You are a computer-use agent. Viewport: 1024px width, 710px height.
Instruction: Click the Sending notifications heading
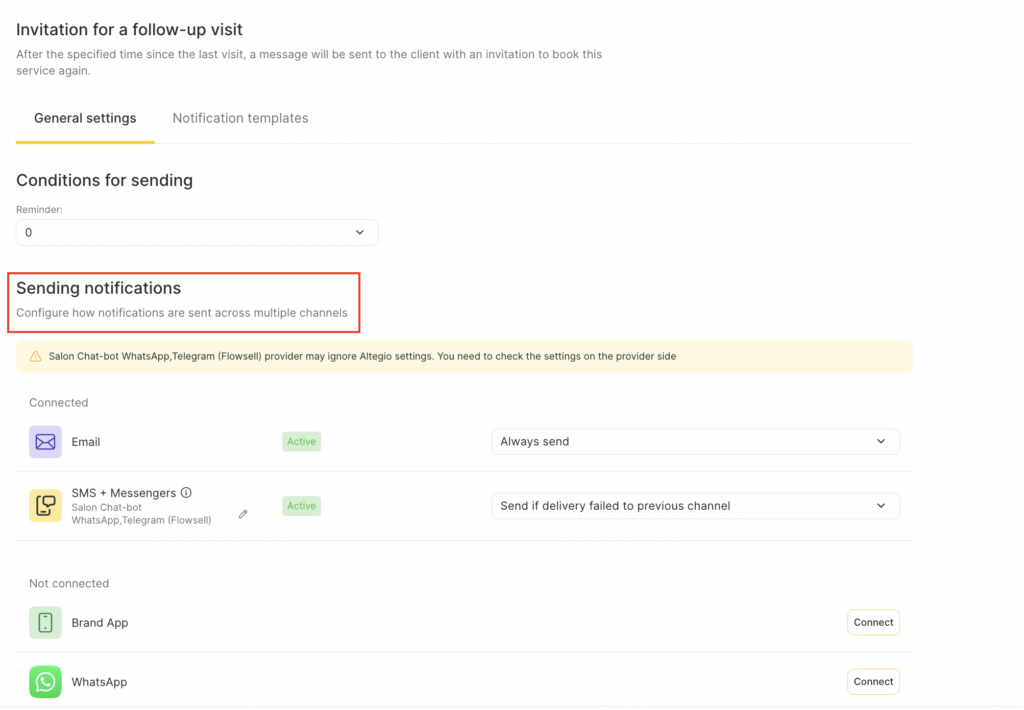pos(98,288)
